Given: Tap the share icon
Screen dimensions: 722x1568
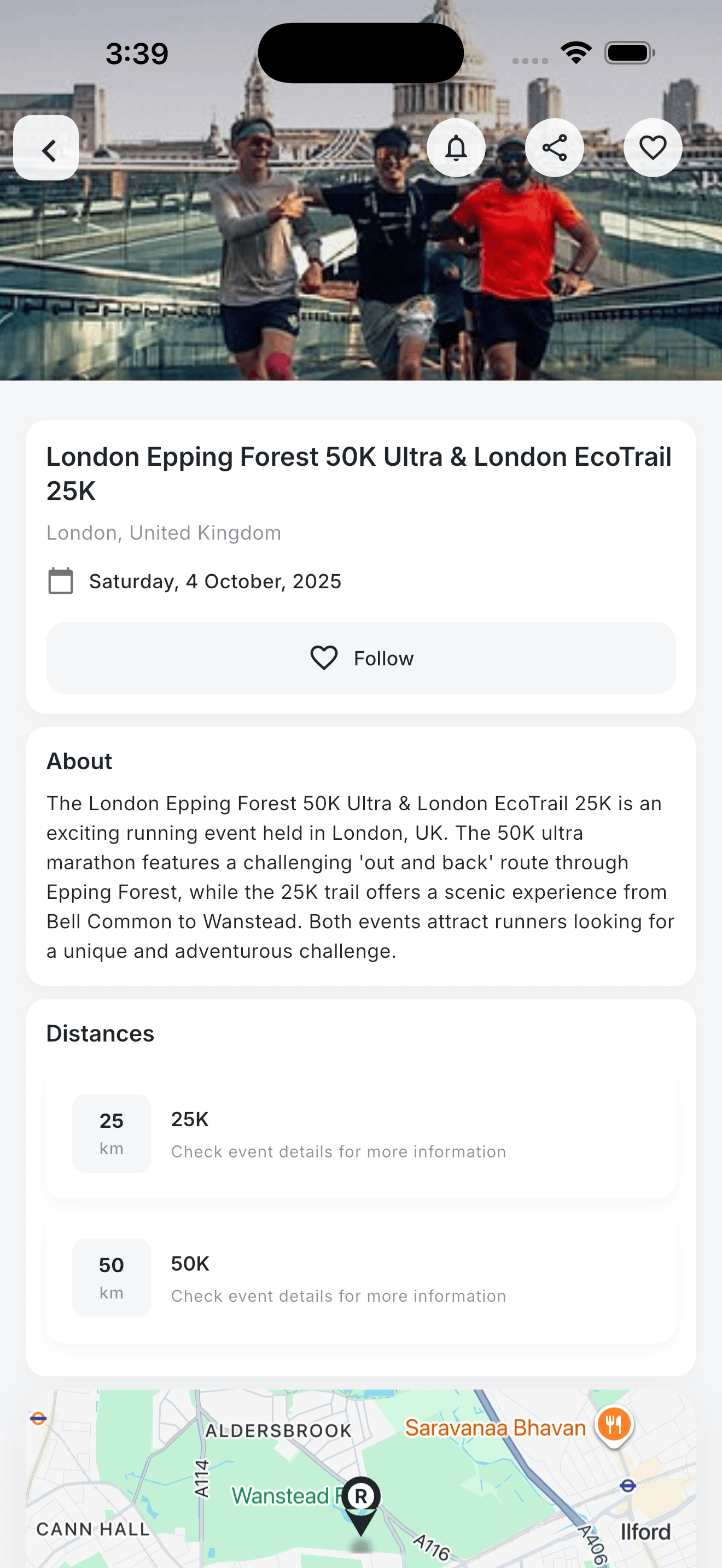Looking at the screenshot, I should (554, 148).
